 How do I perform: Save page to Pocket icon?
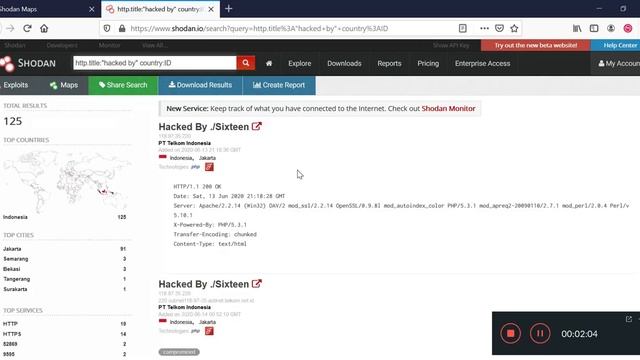pyautogui.click(x=499, y=28)
